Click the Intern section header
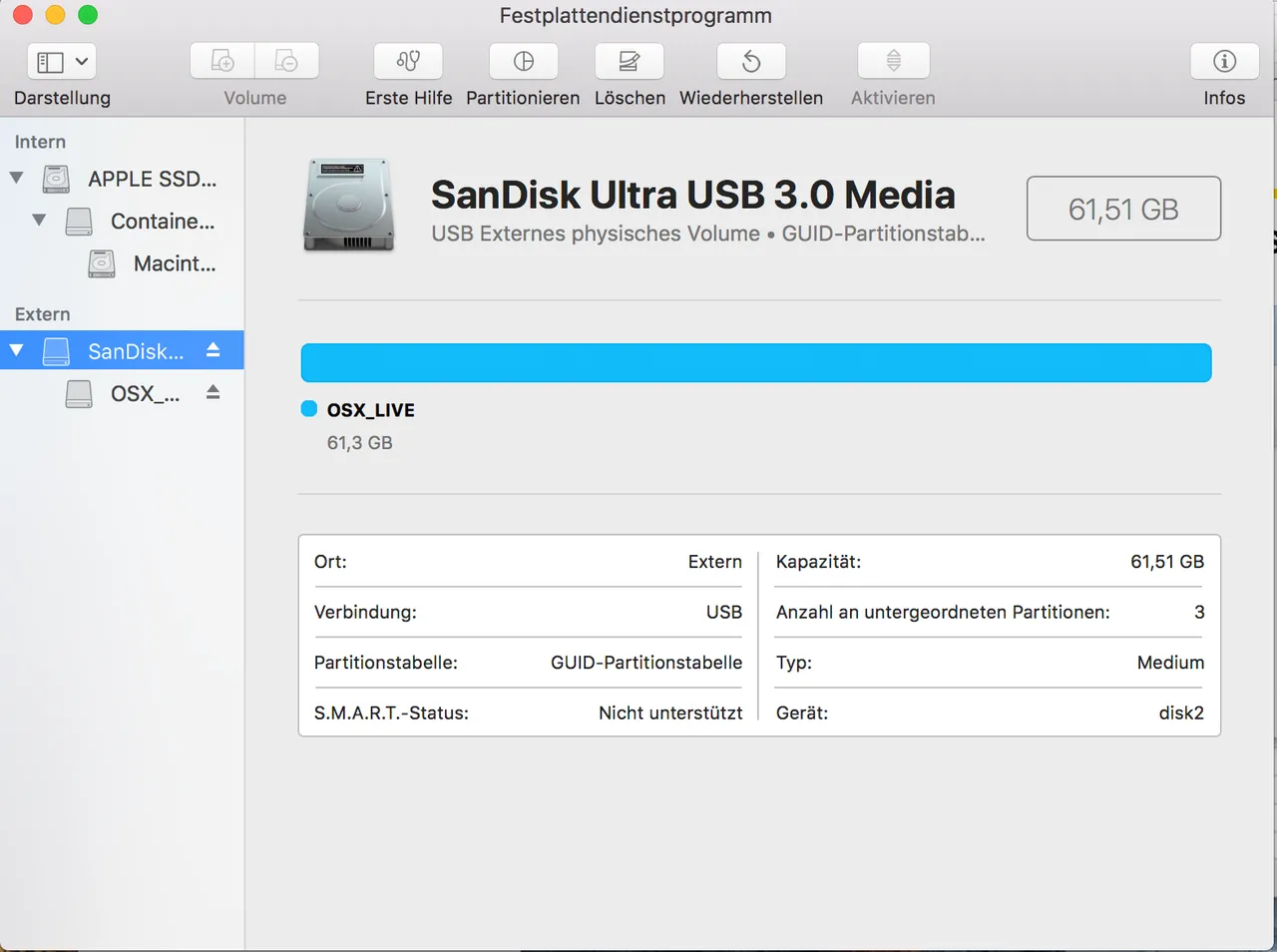This screenshot has width=1277, height=952. coord(40,142)
